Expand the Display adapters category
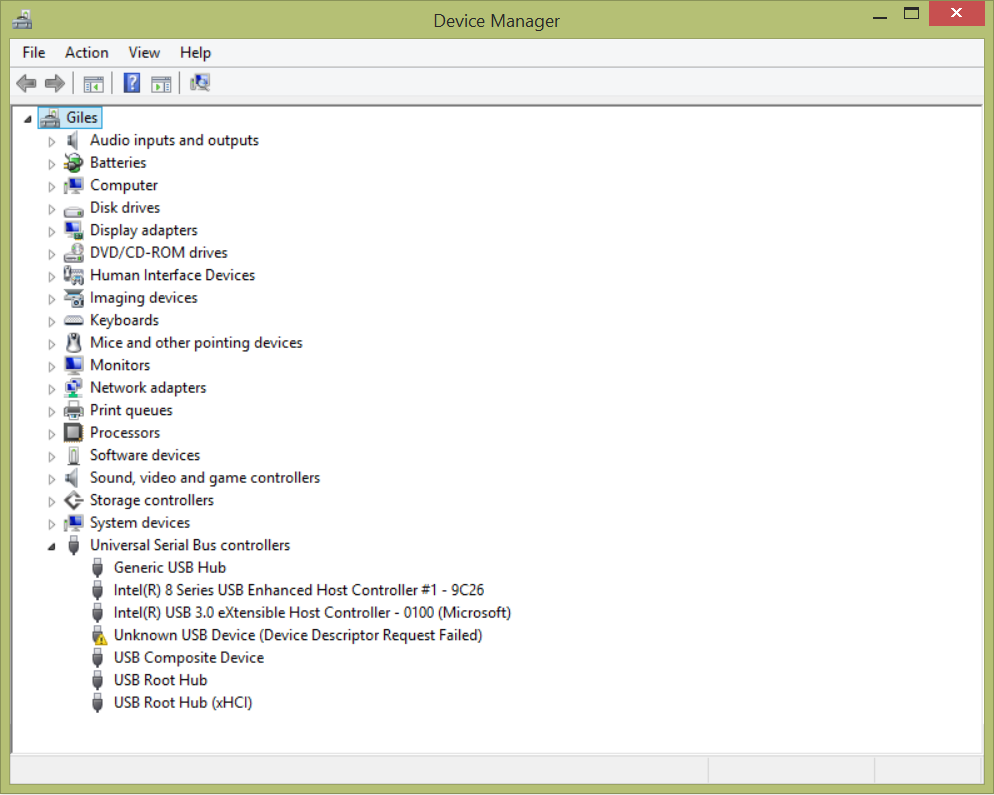 52,231
